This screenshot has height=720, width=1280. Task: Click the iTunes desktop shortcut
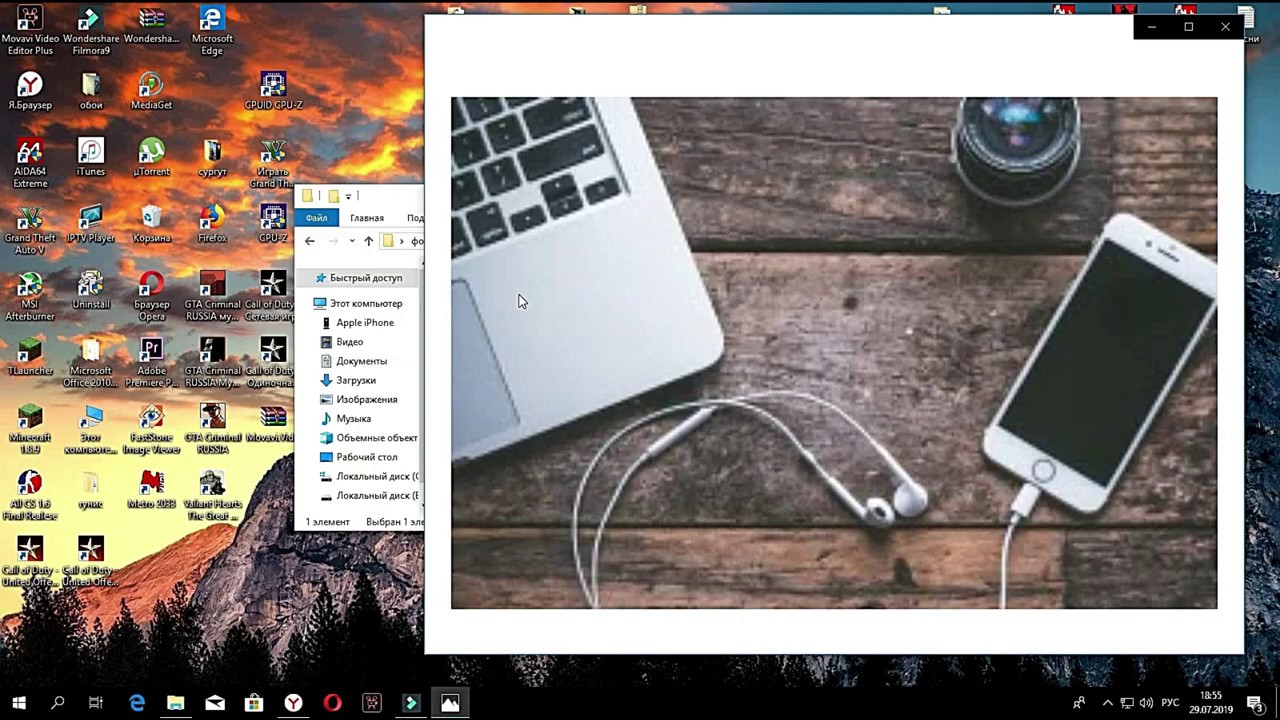[x=91, y=157]
